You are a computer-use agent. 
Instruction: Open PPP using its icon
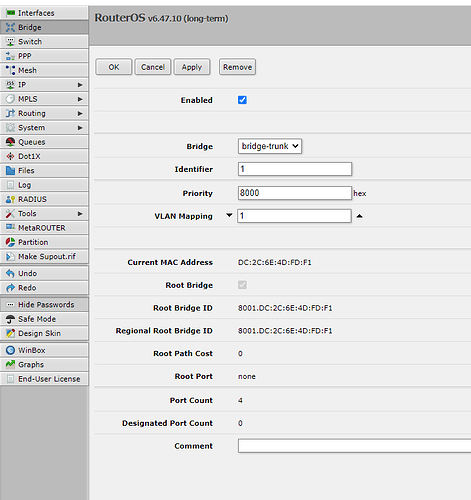point(10,56)
